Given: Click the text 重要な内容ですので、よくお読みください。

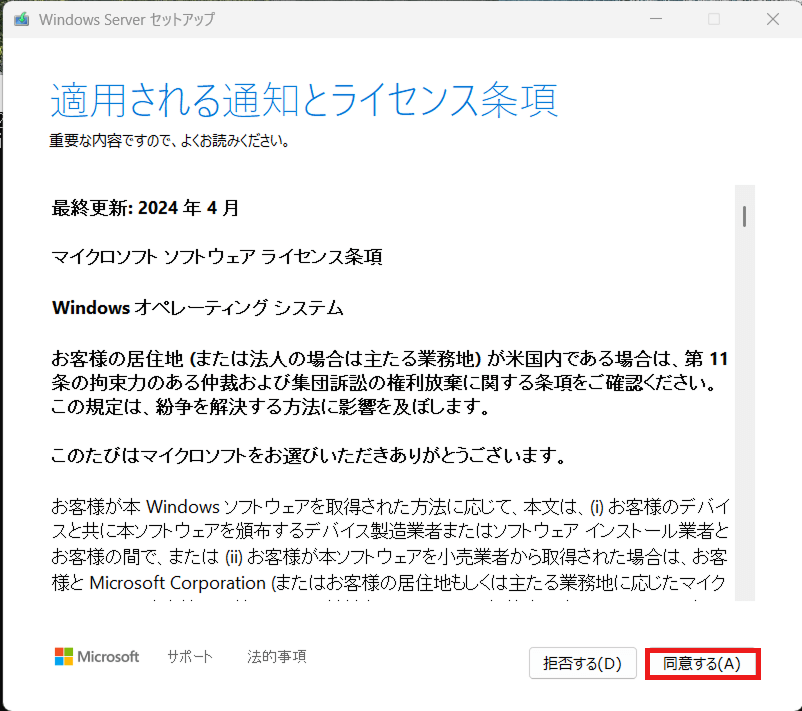Looking at the screenshot, I should (170, 141).
